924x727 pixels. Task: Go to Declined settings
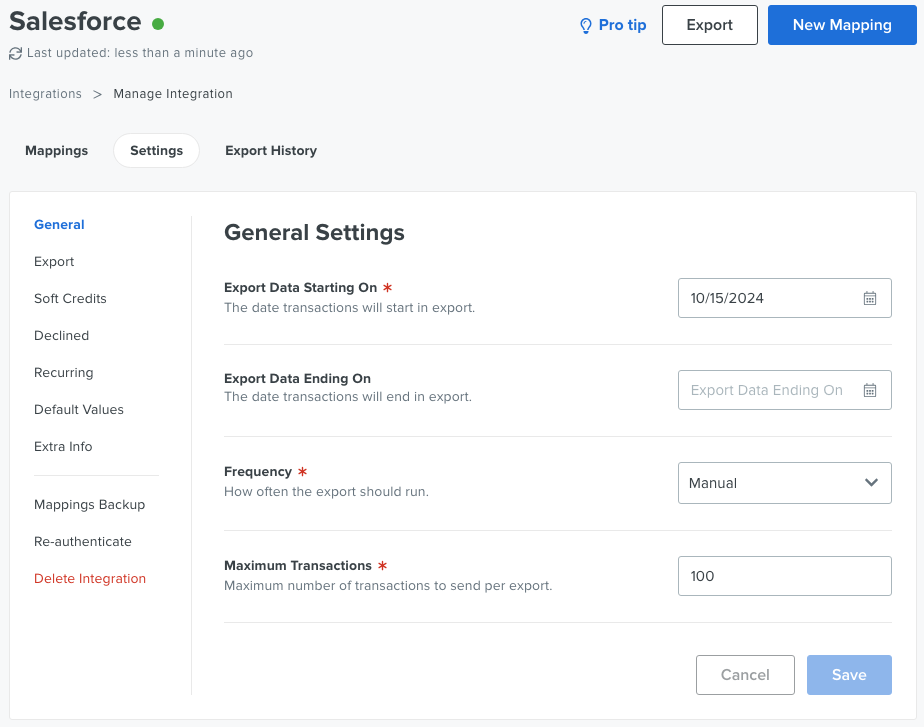click(61, 336)
